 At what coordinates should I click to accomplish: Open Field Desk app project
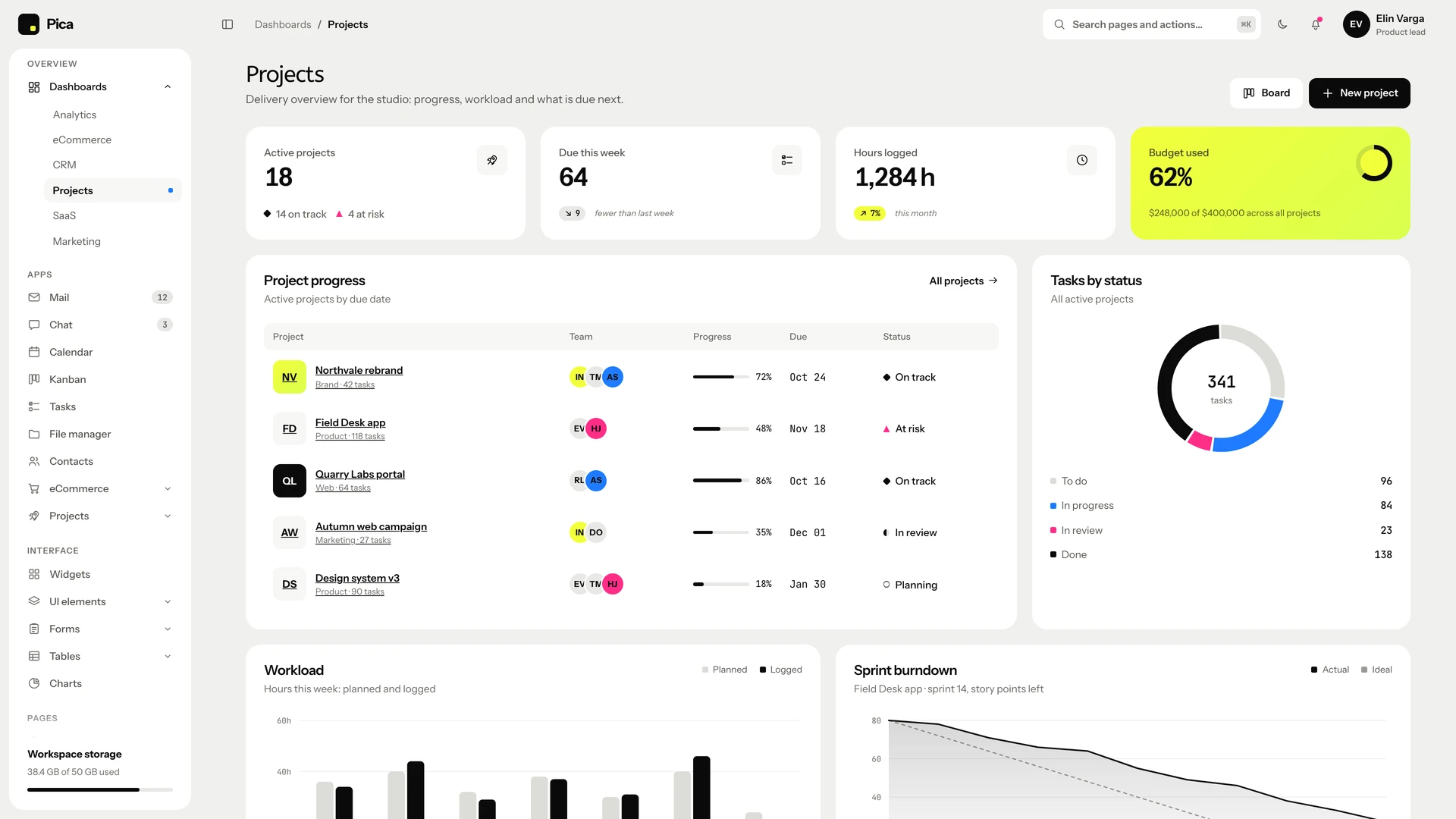pos(350,422)
